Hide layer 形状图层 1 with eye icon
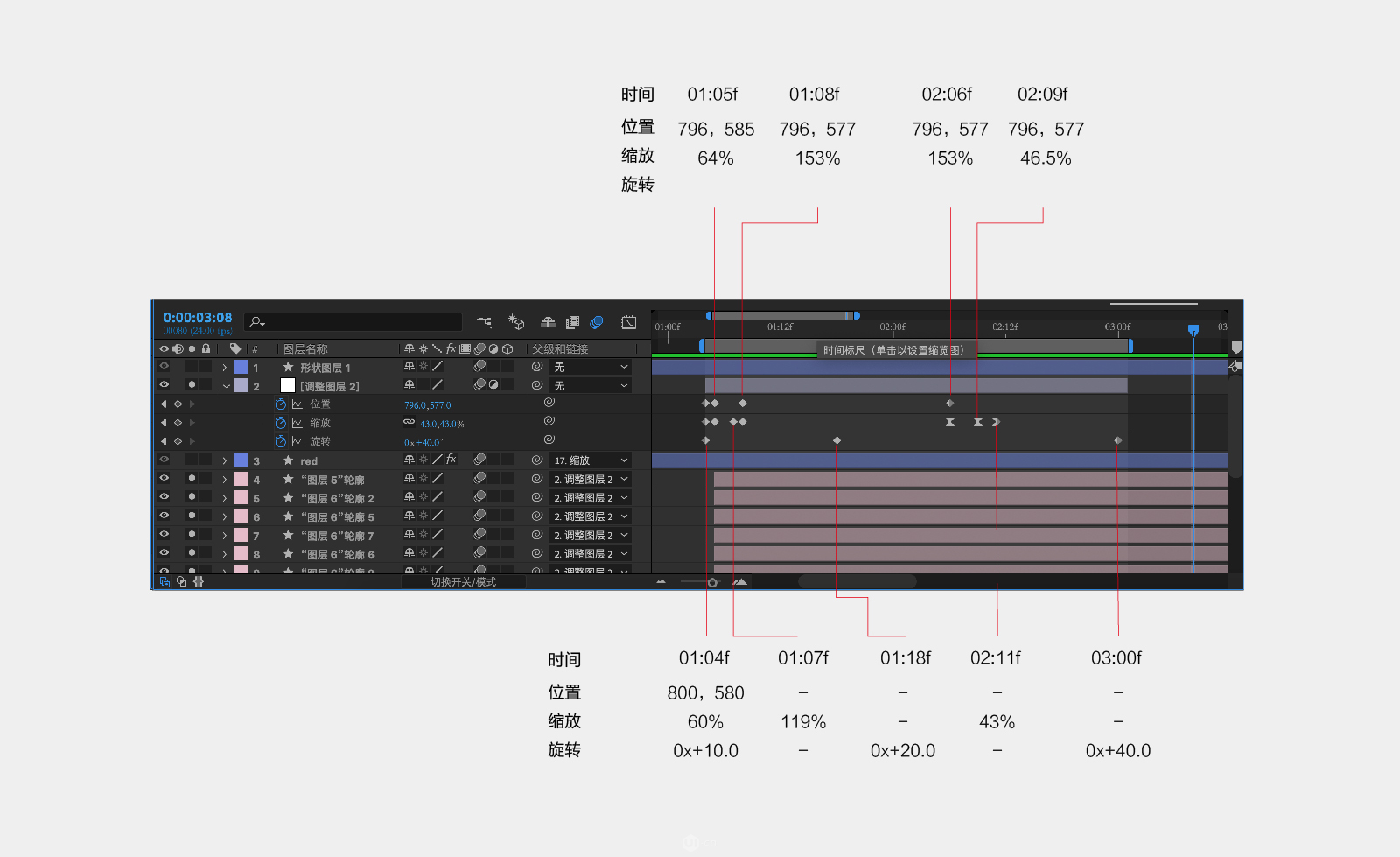1400x857 pixels. coord(164,367)
